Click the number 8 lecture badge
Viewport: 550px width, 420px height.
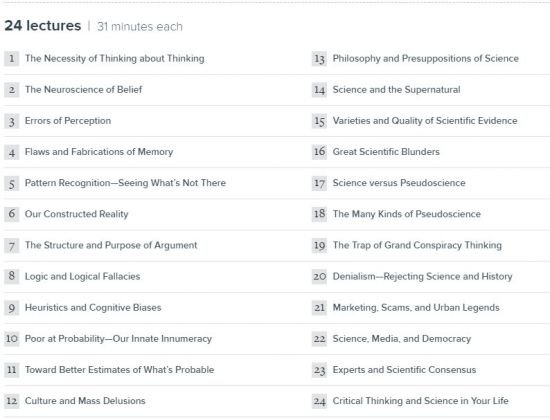coord(12,276)
